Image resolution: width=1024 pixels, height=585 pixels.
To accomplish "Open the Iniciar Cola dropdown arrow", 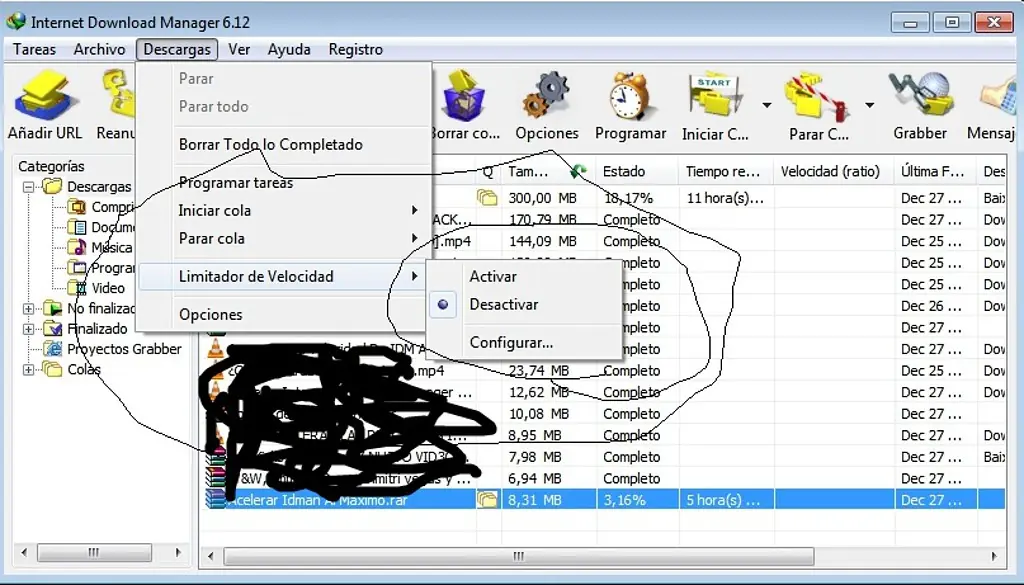I will click(x=767, y=104).
